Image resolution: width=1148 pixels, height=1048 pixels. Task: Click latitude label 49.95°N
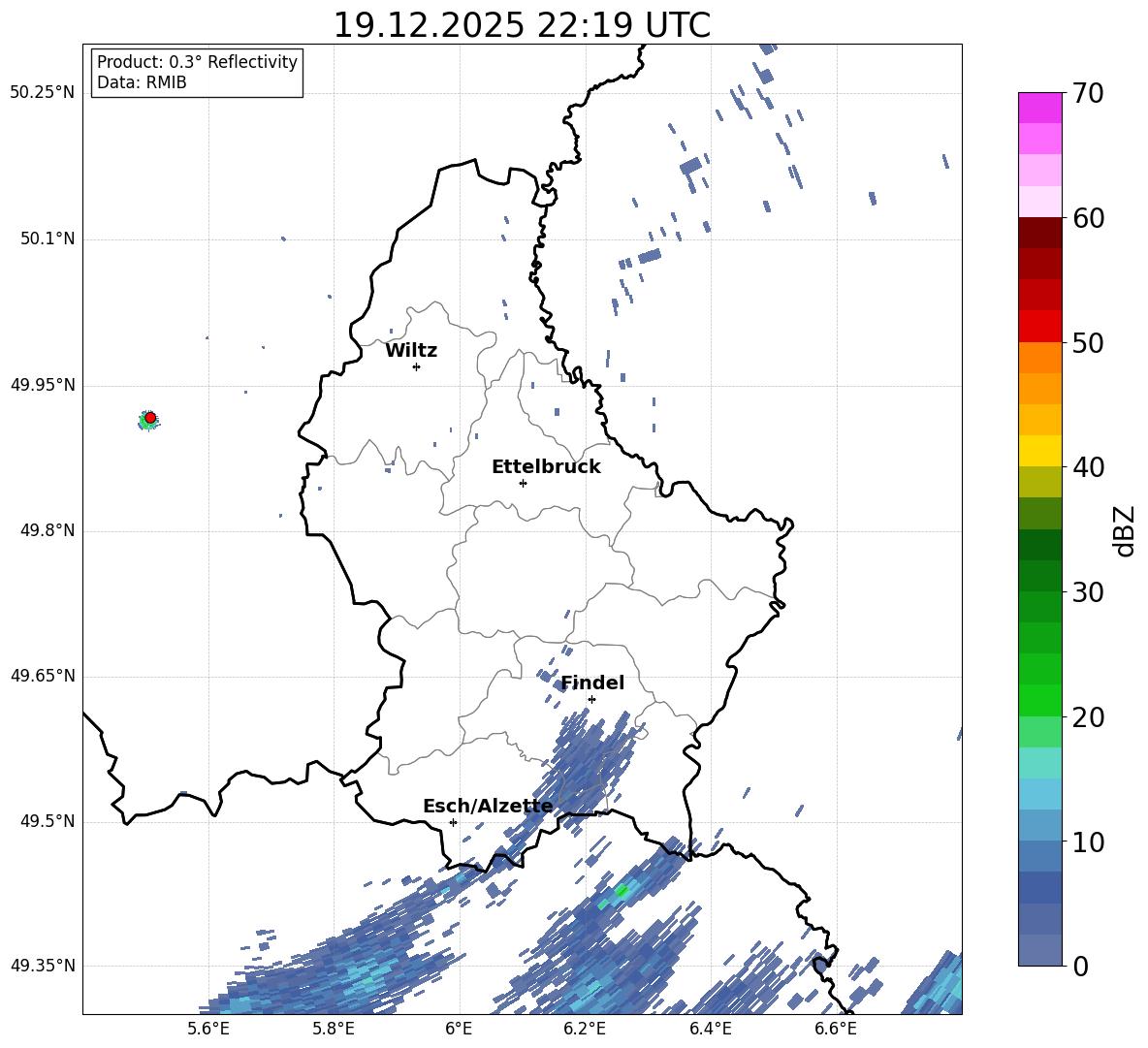tap(43, 385)
